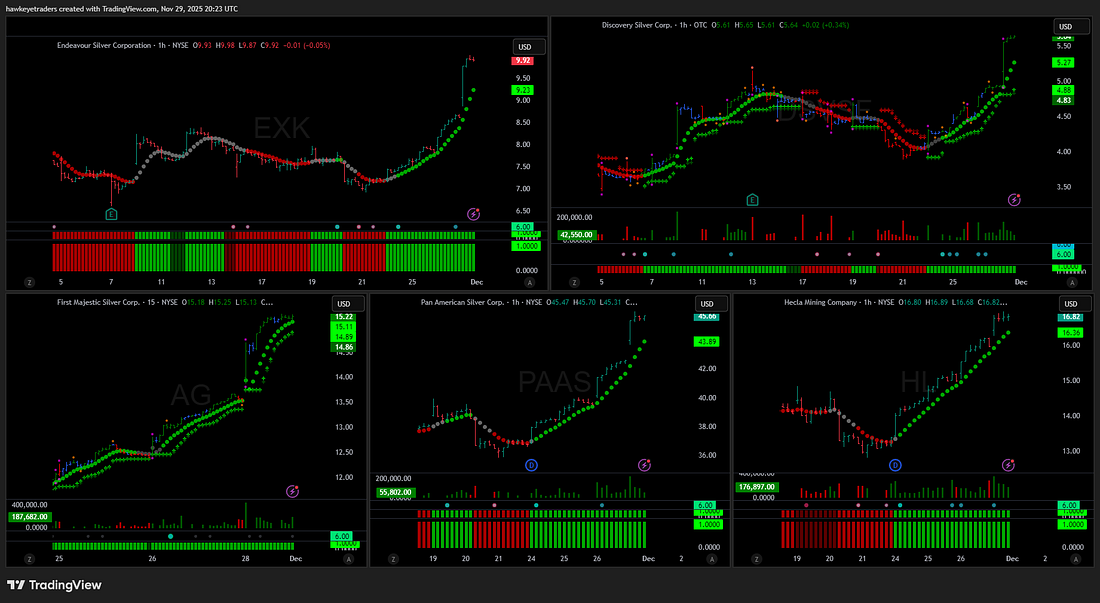Screen dimensions: 1100x603
Task: Click the Z timezone button on Hecla chart
Action: [x=756, y=560]
